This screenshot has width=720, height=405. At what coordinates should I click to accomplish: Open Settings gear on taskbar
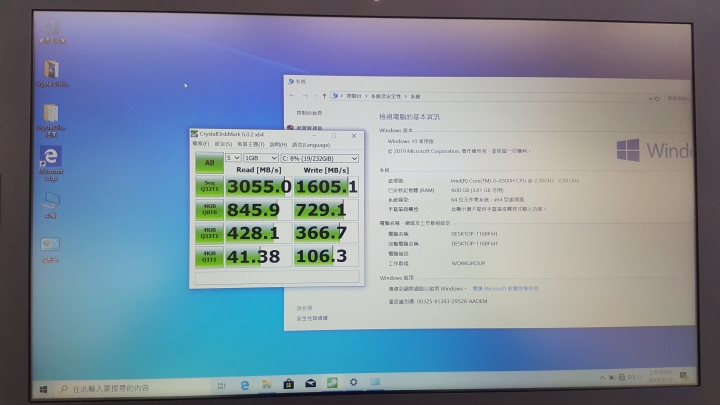click(353, 382)
